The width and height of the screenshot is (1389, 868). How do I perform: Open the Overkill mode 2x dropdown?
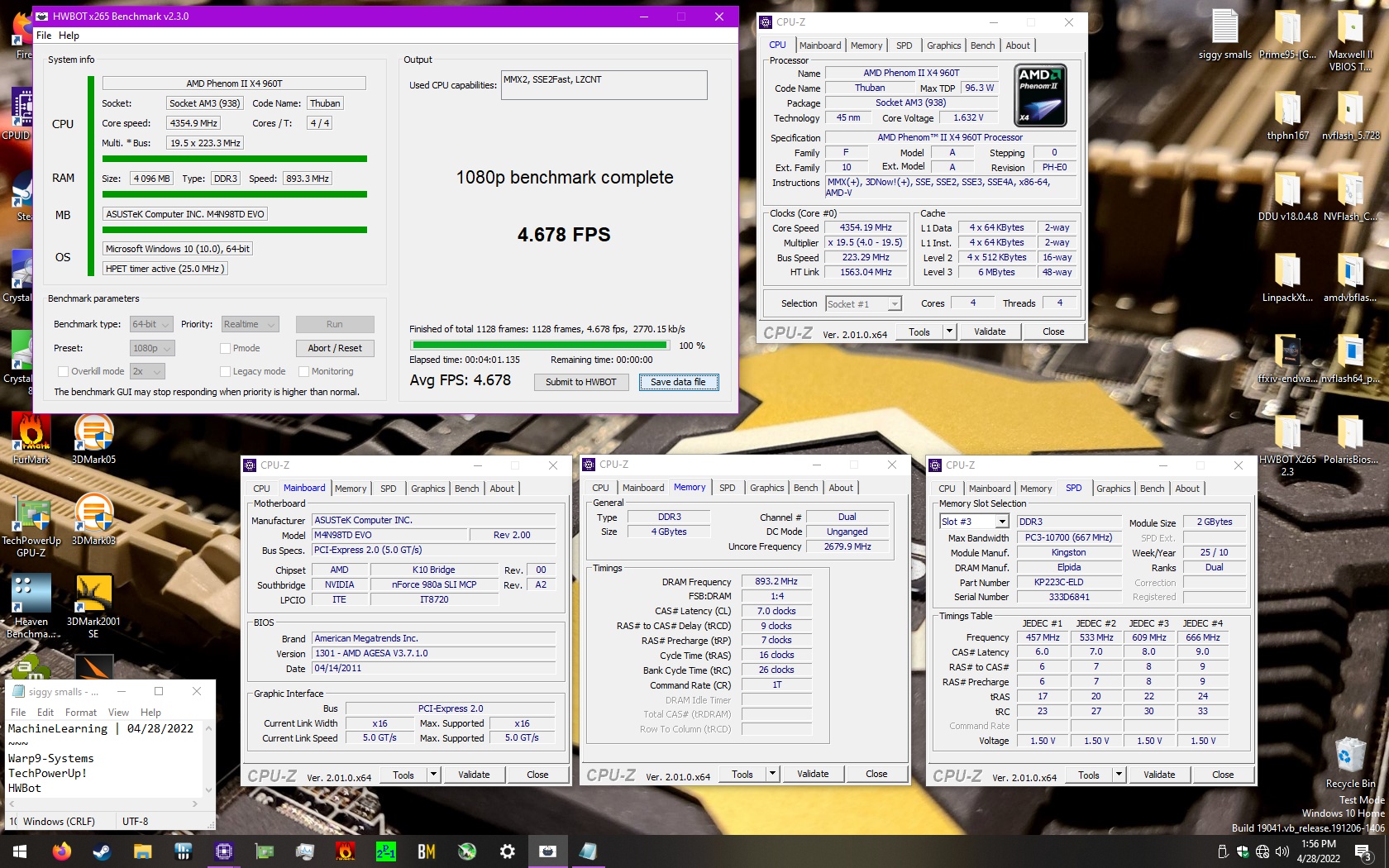[147, 371]
